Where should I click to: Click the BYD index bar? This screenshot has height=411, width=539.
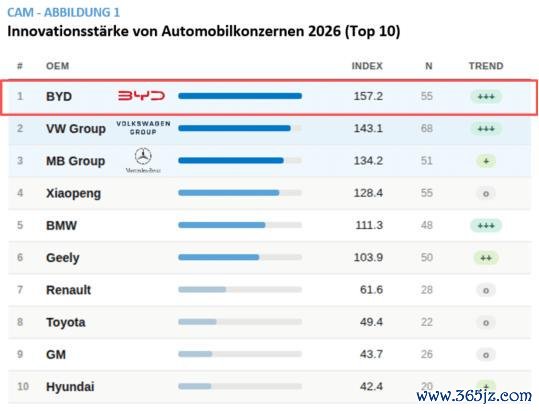pos(240,96)
